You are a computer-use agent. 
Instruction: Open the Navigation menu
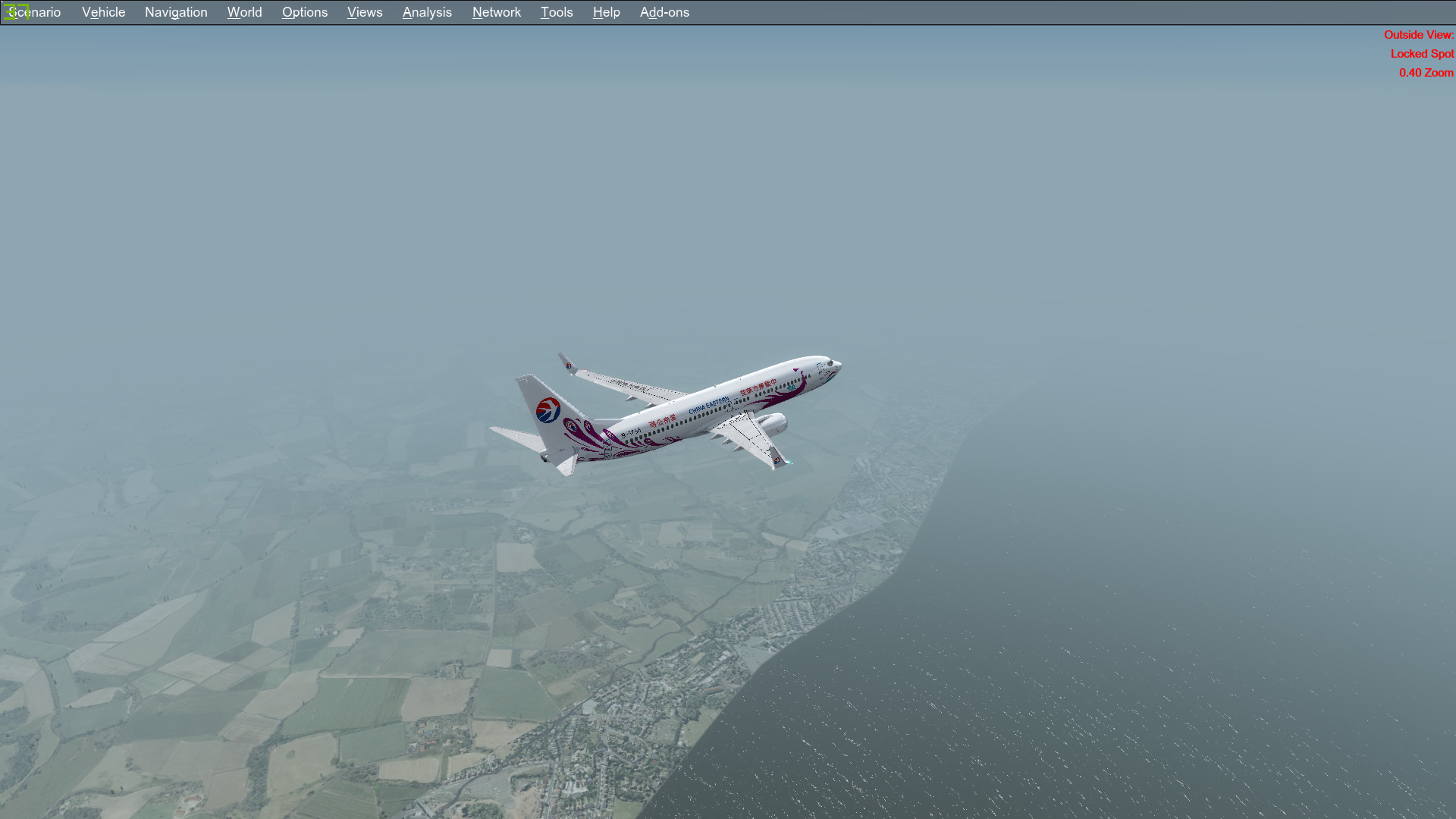click(x=176, y=12)
